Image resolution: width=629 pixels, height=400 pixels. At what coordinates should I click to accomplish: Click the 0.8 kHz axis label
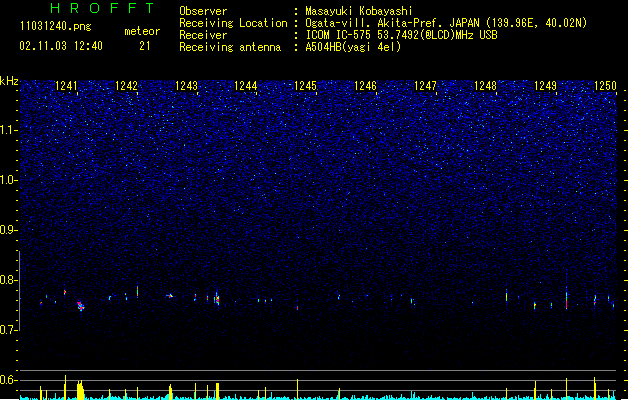(9, 280)
